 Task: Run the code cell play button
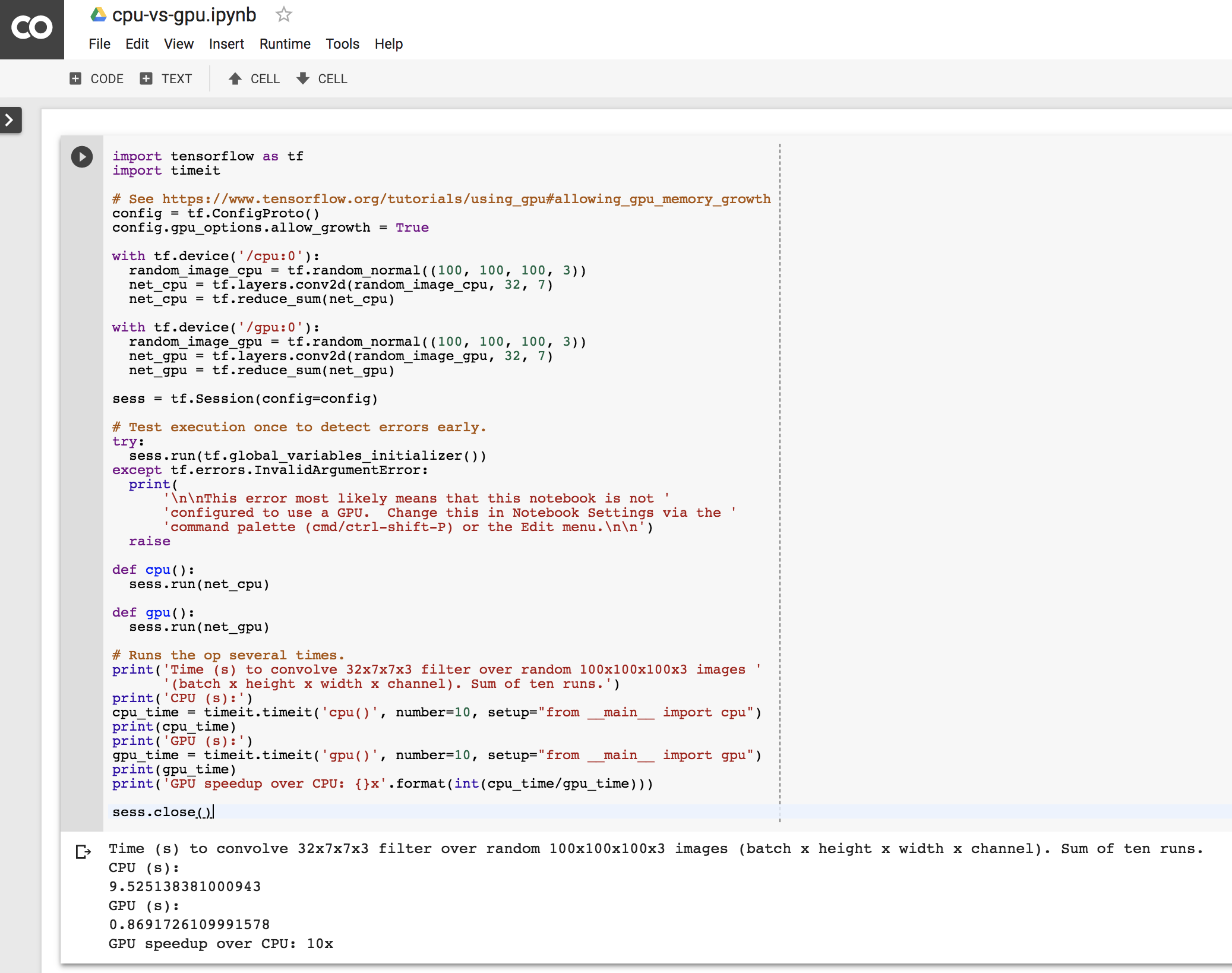[82, 157]
